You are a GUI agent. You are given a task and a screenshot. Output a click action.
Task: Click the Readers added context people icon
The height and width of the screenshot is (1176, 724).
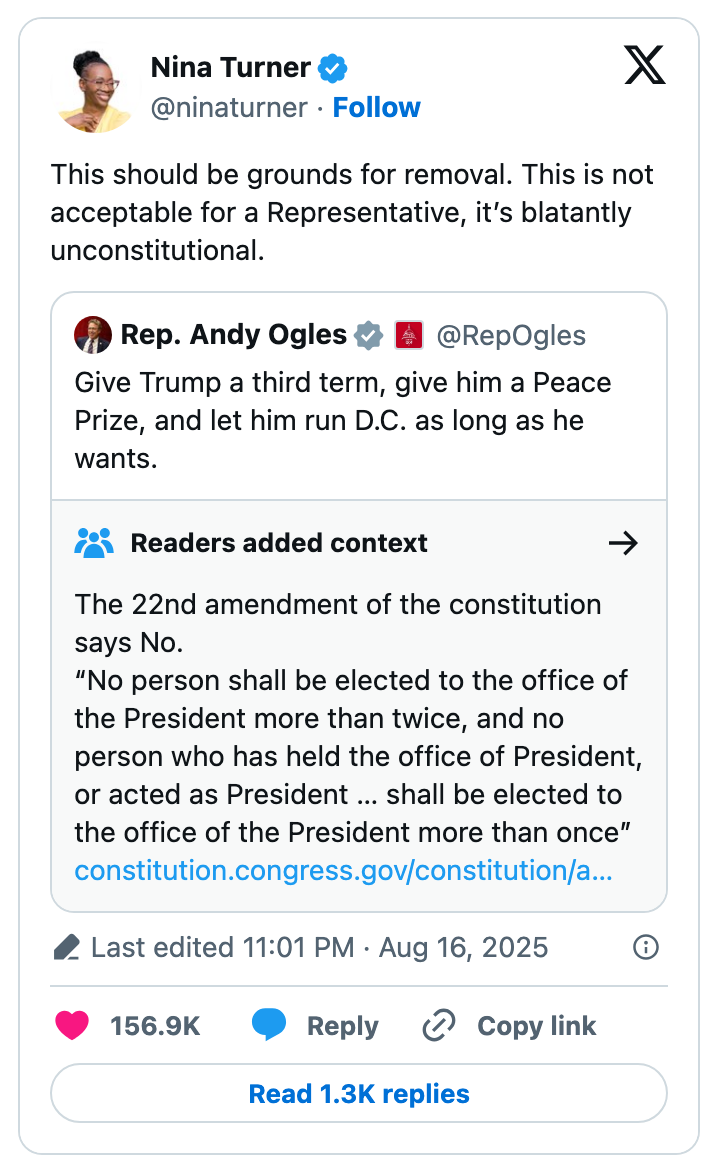(x=94, y=543)
